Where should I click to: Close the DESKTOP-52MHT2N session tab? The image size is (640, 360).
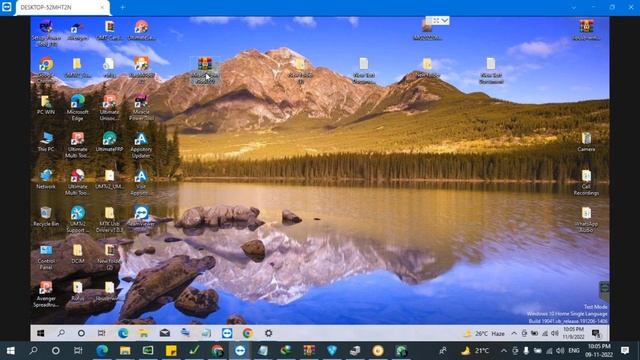coord(102,7)
